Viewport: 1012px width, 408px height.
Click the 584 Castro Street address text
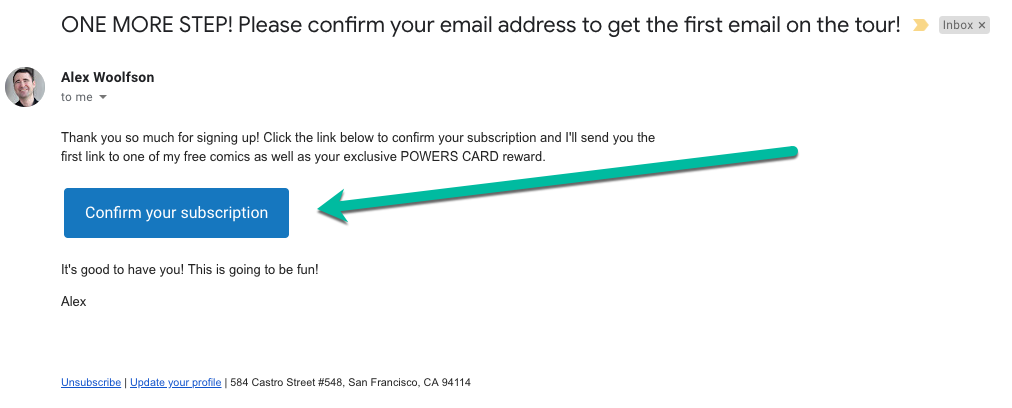click(286, 382)
